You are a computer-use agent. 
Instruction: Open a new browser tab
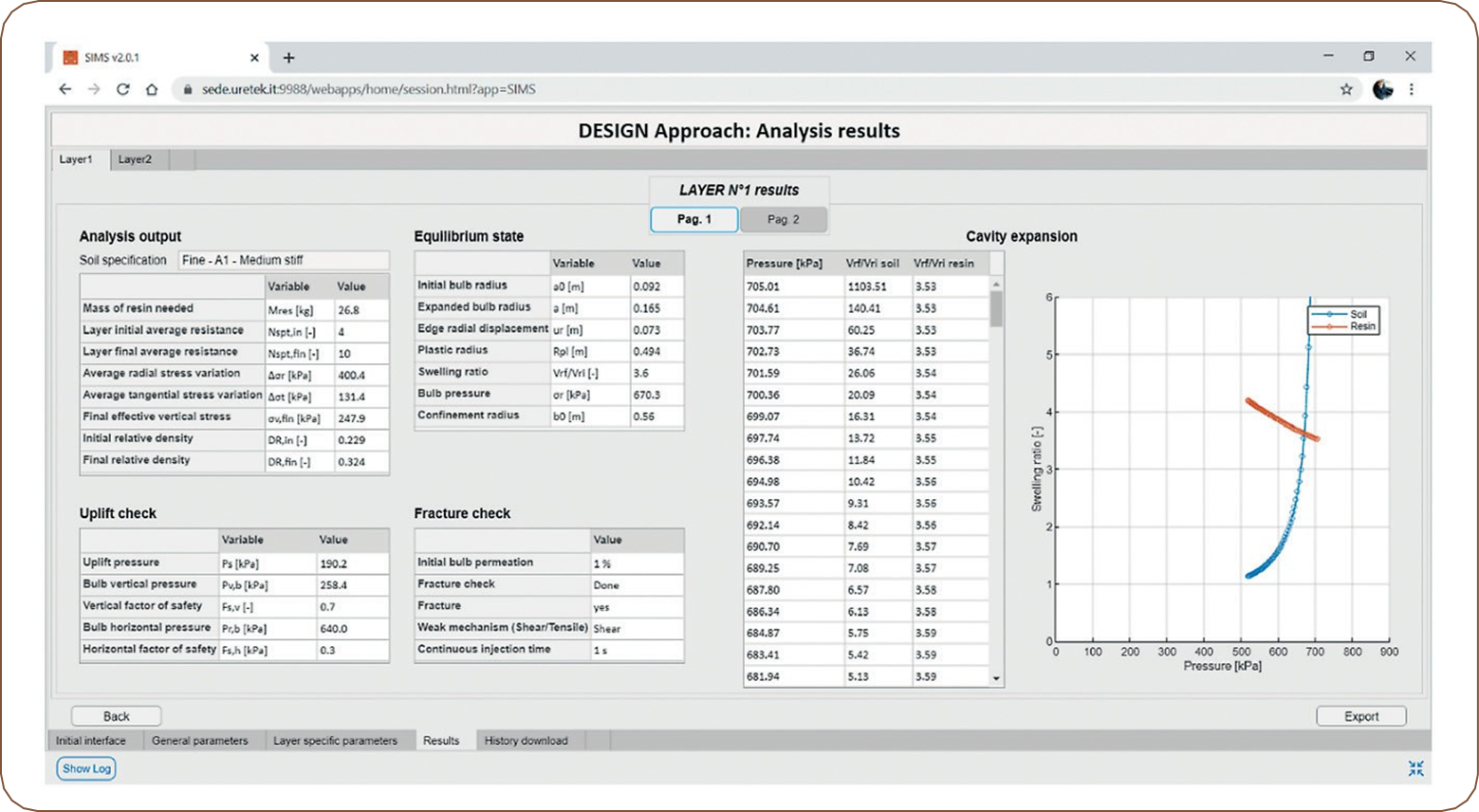[x=288, y=58]
